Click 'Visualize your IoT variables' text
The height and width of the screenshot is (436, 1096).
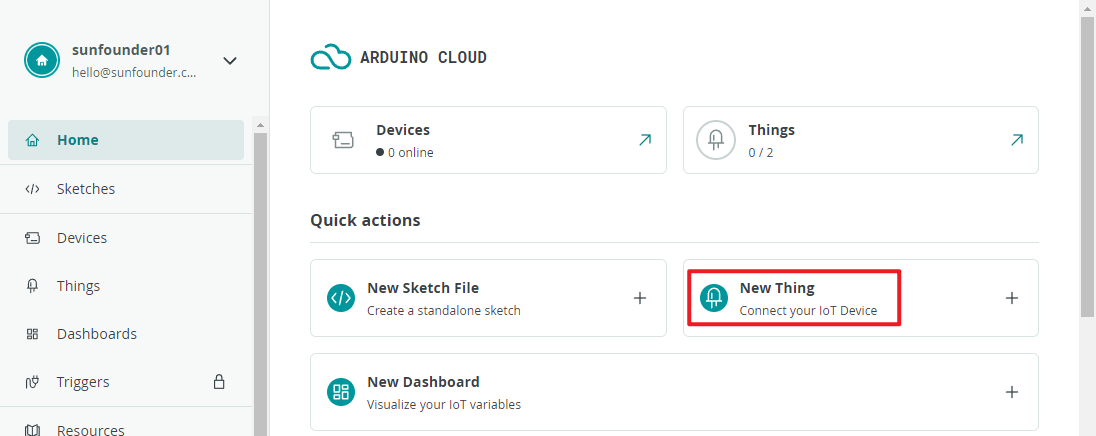(444, 404)
